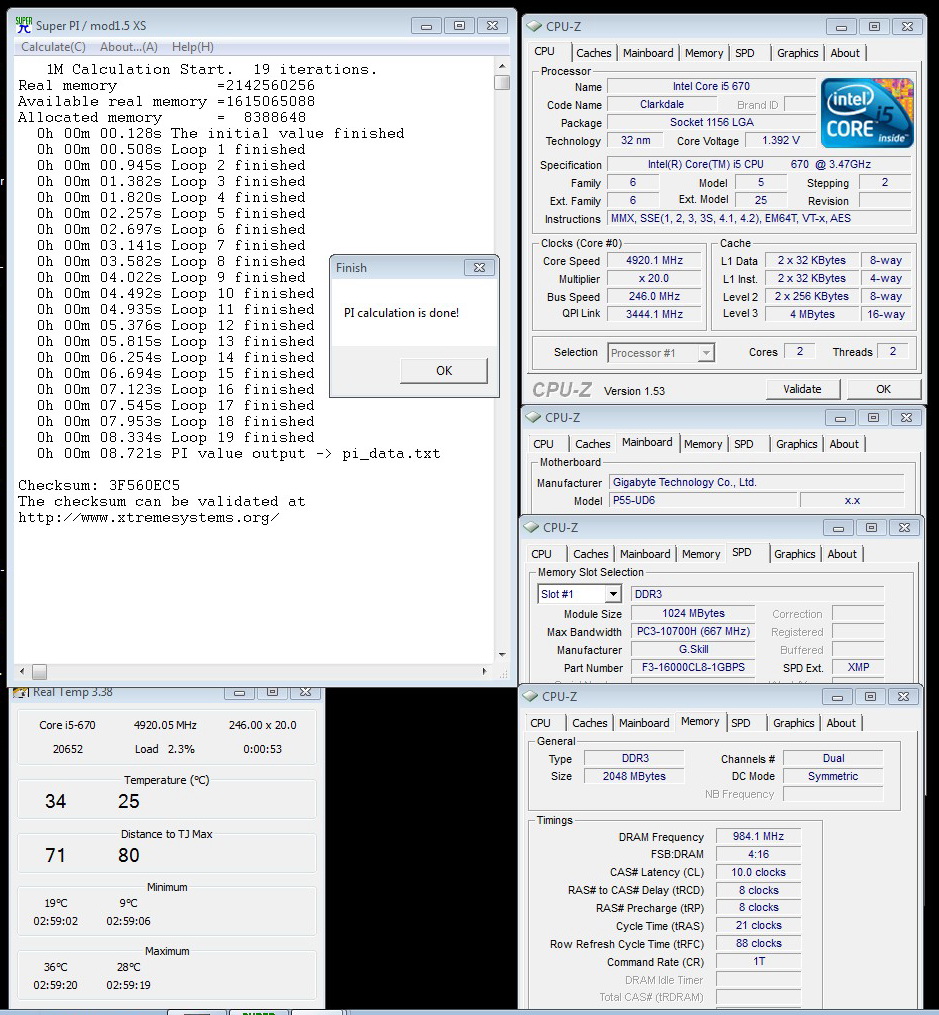Screen dimensions: 939x1015
Task: Select Graphics tab in CPU-Z SPD window
Action: (x=795, y=554)
